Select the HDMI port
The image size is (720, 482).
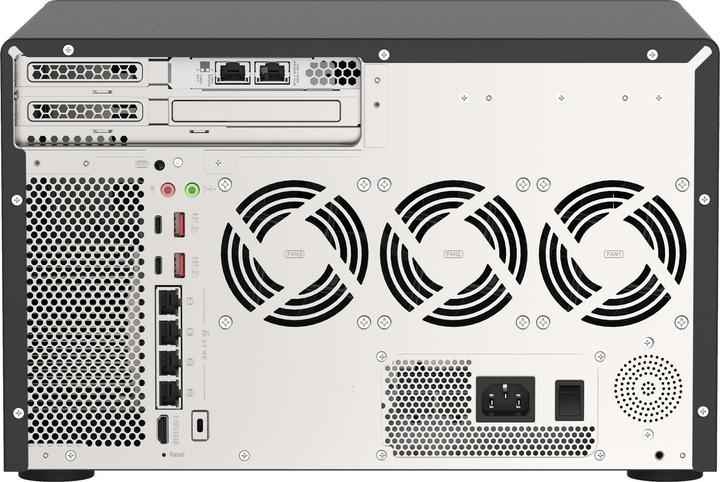click(x=162, y=427)
